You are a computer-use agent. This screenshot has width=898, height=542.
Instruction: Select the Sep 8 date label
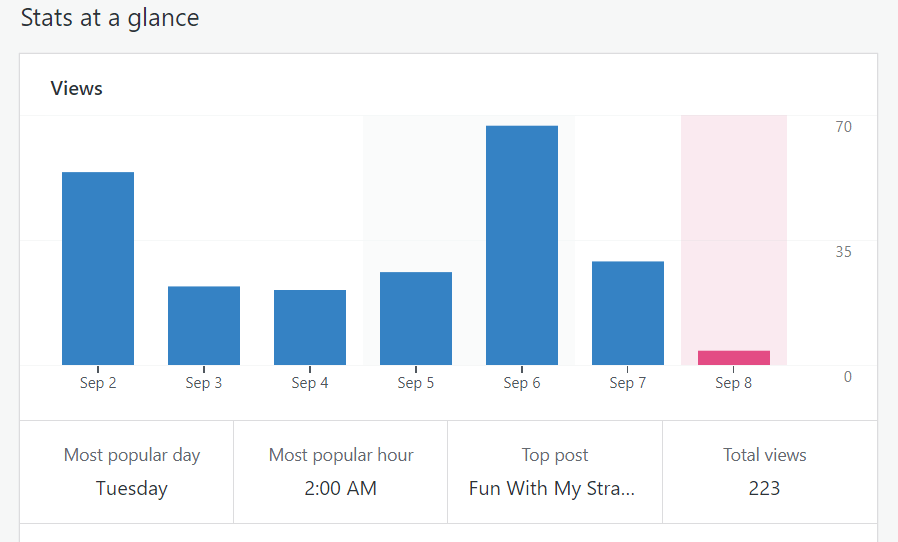pos(734,383)
